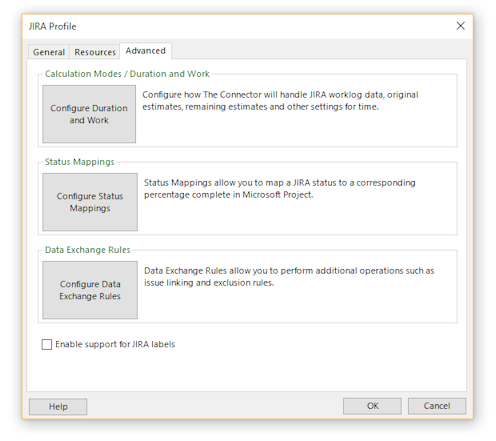Click the Help button
The width and height of the screenshot is (496, 441).
point(58,407)
